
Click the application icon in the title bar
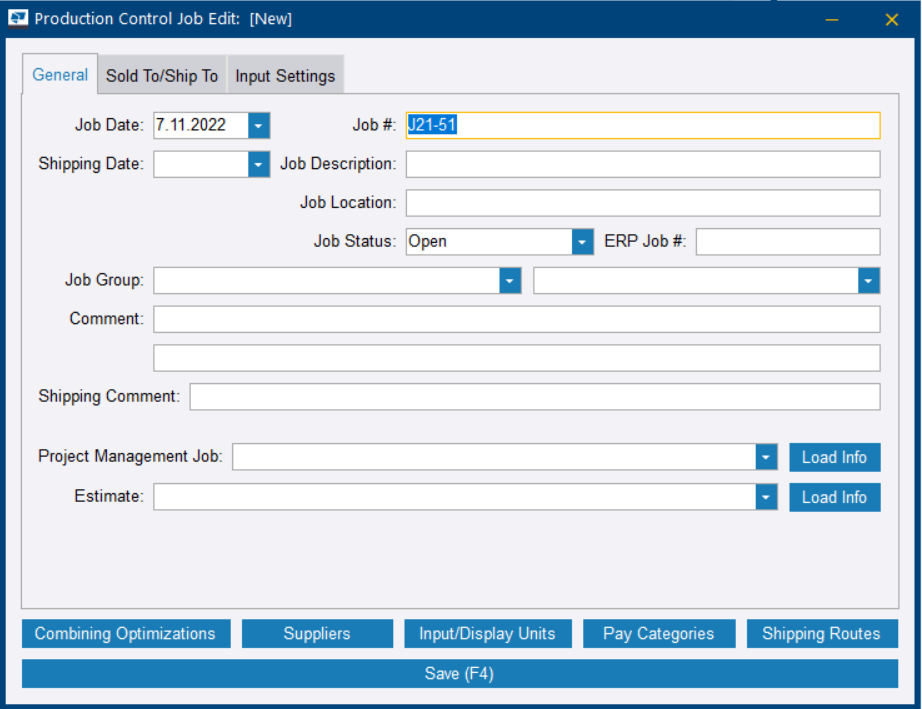coord(17,18)
